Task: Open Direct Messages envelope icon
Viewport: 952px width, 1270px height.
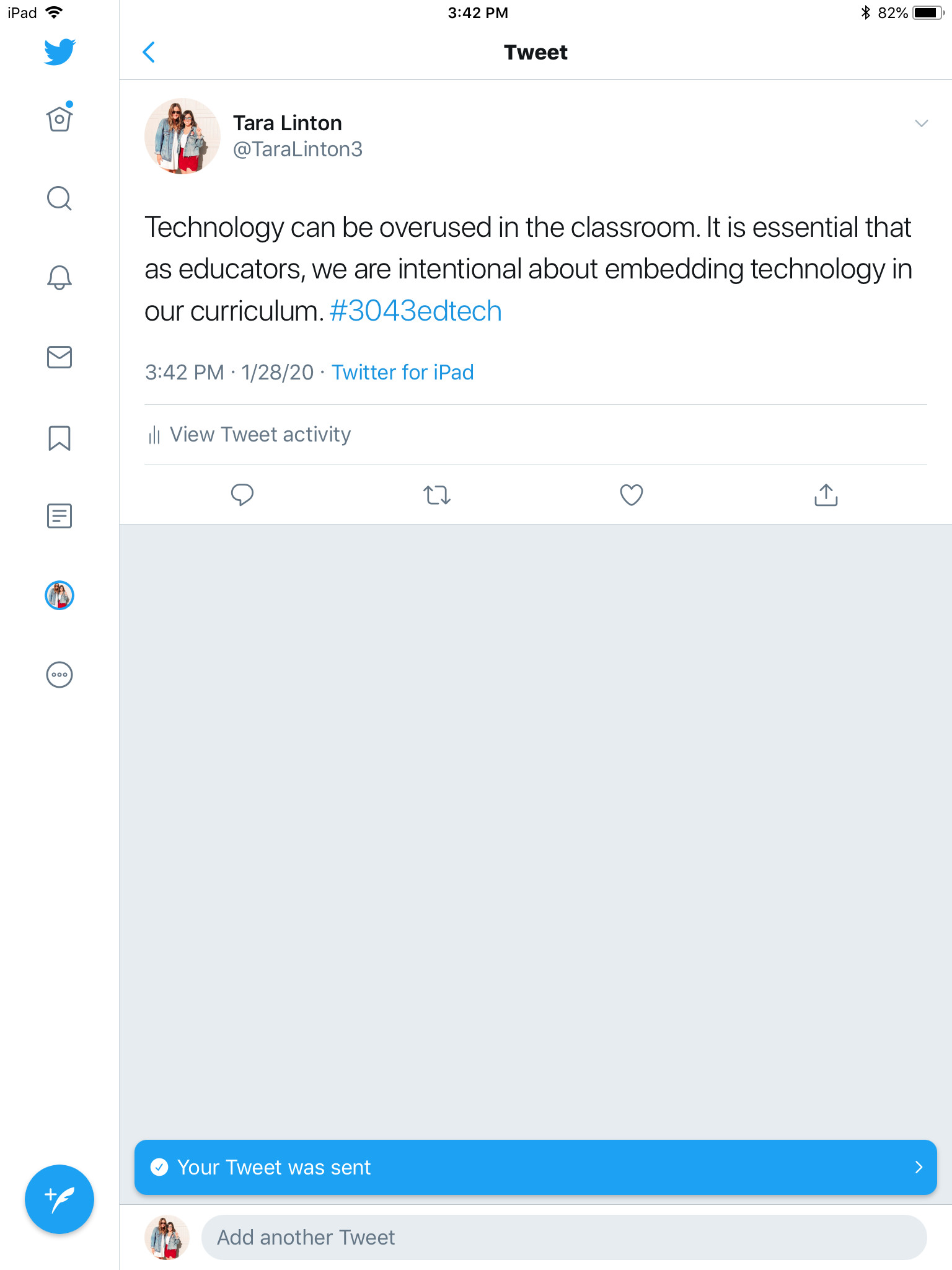Action: point(59,357)
